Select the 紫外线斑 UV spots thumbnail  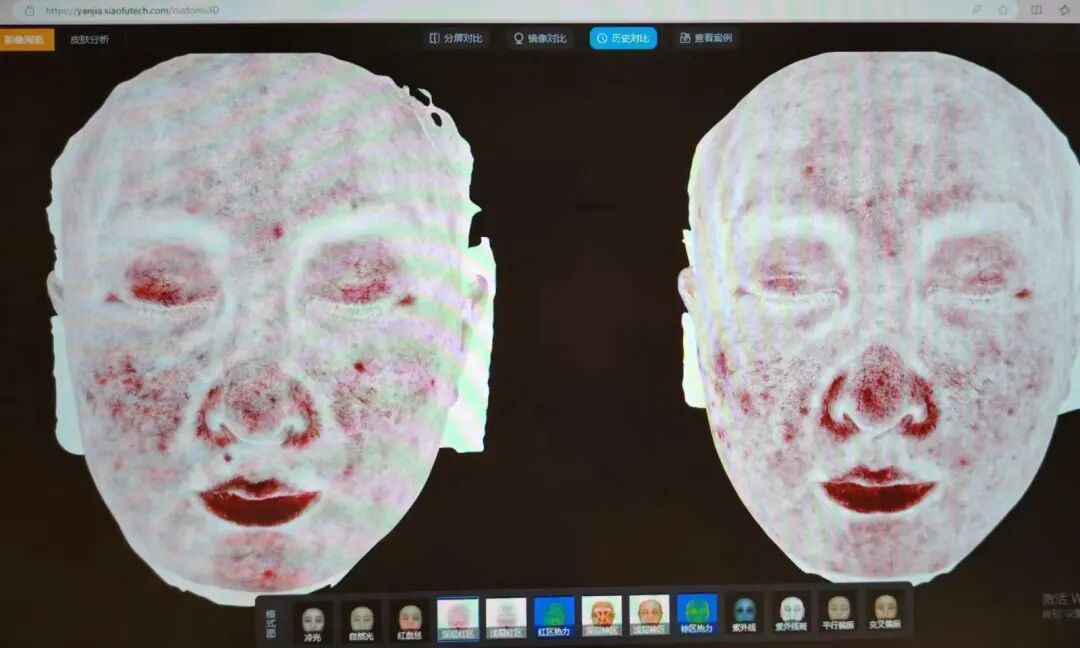tap(791, 612)
